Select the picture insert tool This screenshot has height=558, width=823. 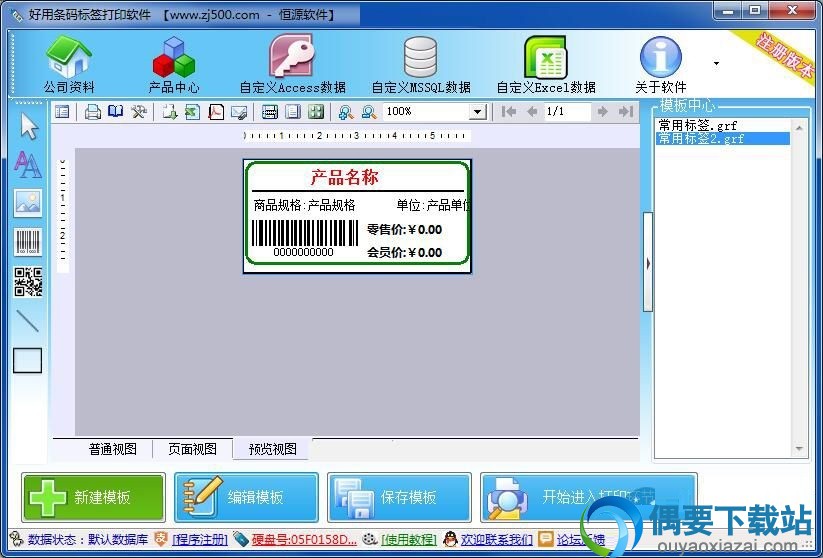pos(27,203)
